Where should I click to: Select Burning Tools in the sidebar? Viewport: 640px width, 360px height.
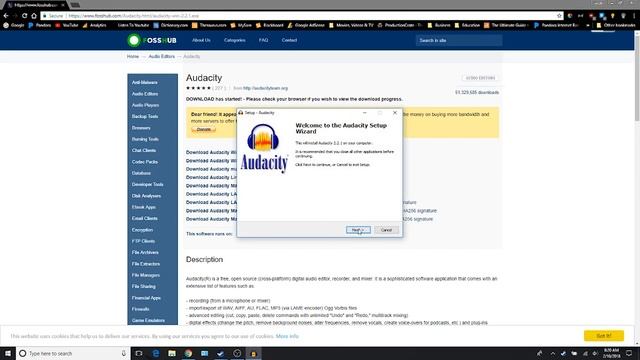[145, 139]
